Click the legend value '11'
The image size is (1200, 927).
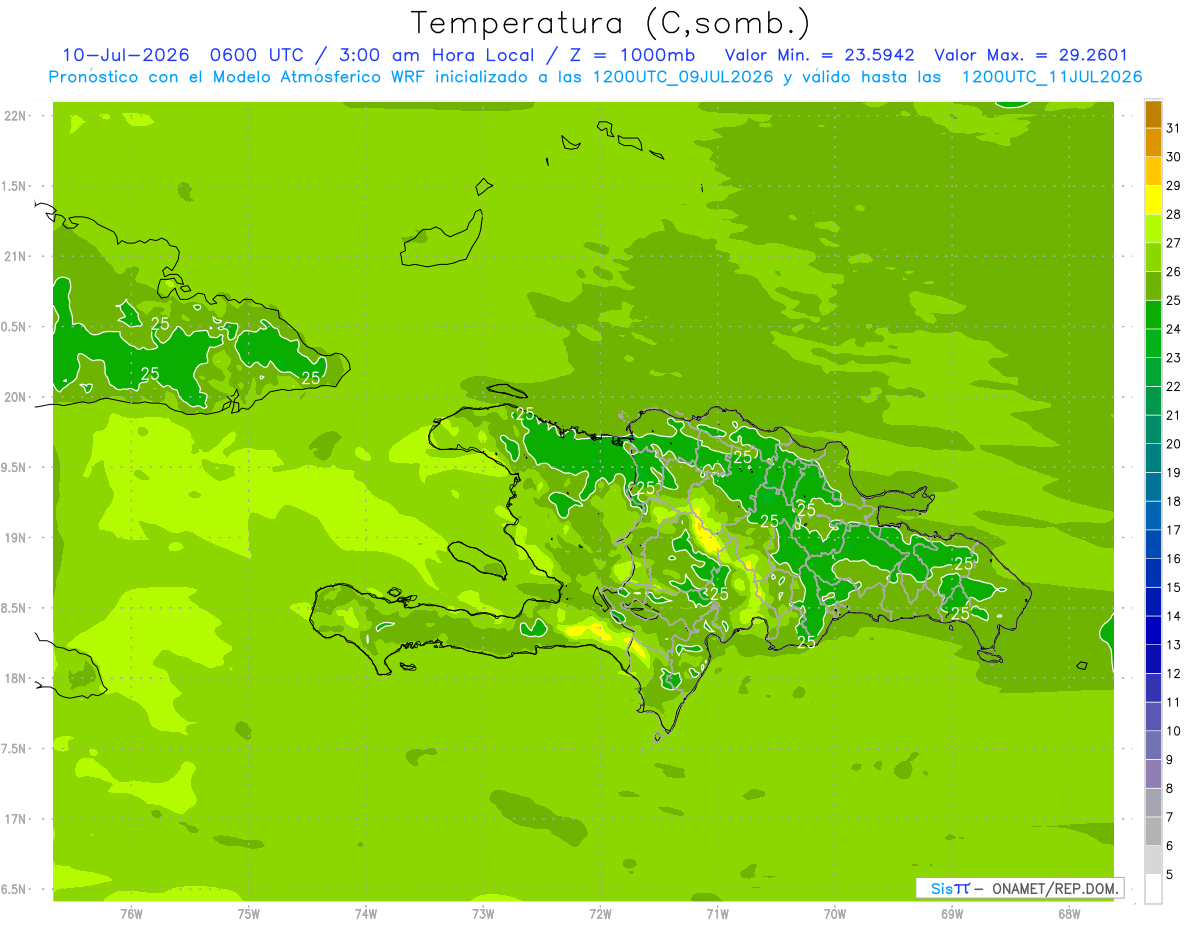[1174, 703]
